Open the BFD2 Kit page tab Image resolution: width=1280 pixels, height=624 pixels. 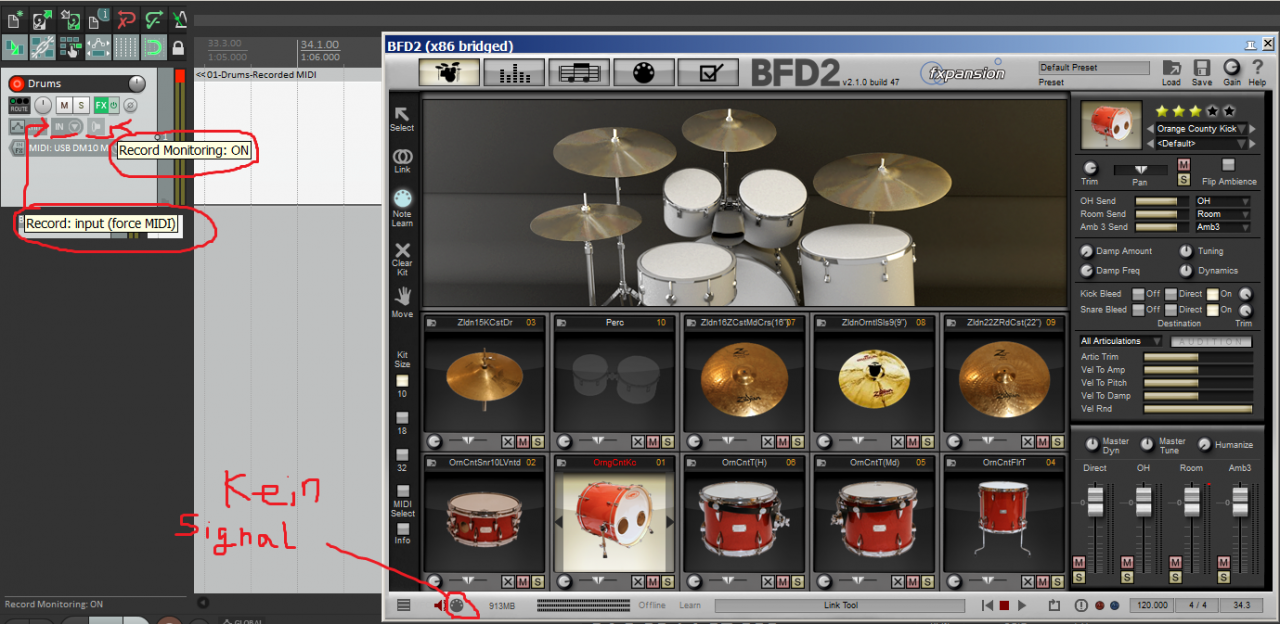(450, 72)
